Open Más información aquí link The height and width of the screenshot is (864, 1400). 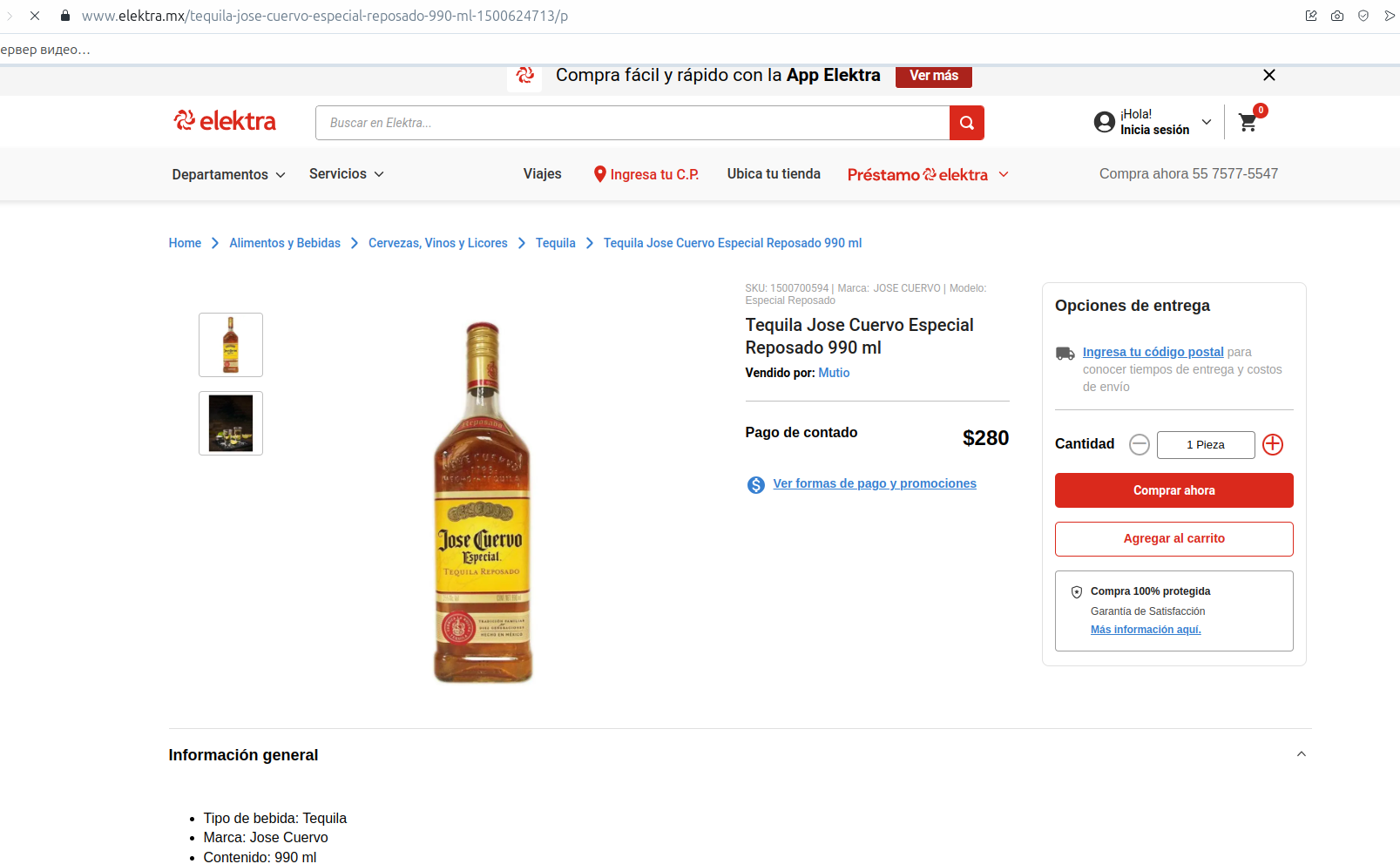coord(1146,630)
